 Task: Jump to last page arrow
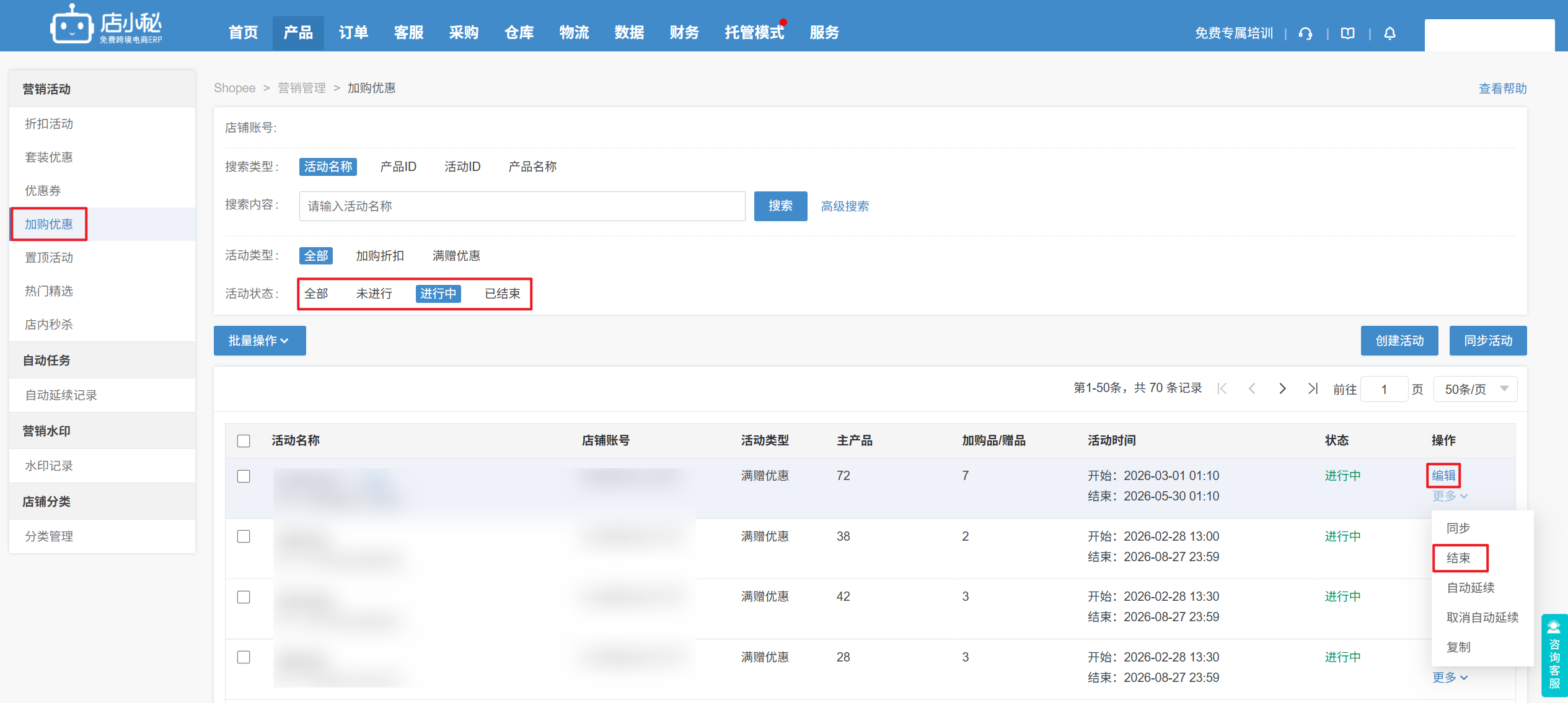[x=1313, y=388]
